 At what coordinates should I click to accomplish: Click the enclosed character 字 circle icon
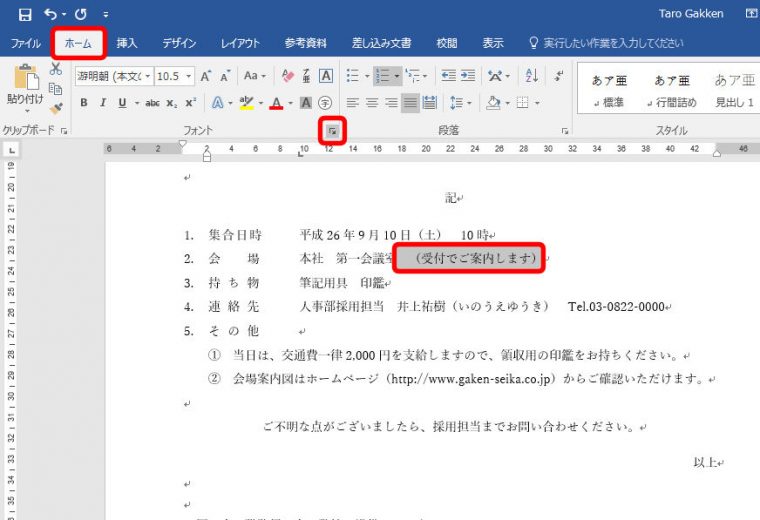pyautogui.click(x=325, y=103)
